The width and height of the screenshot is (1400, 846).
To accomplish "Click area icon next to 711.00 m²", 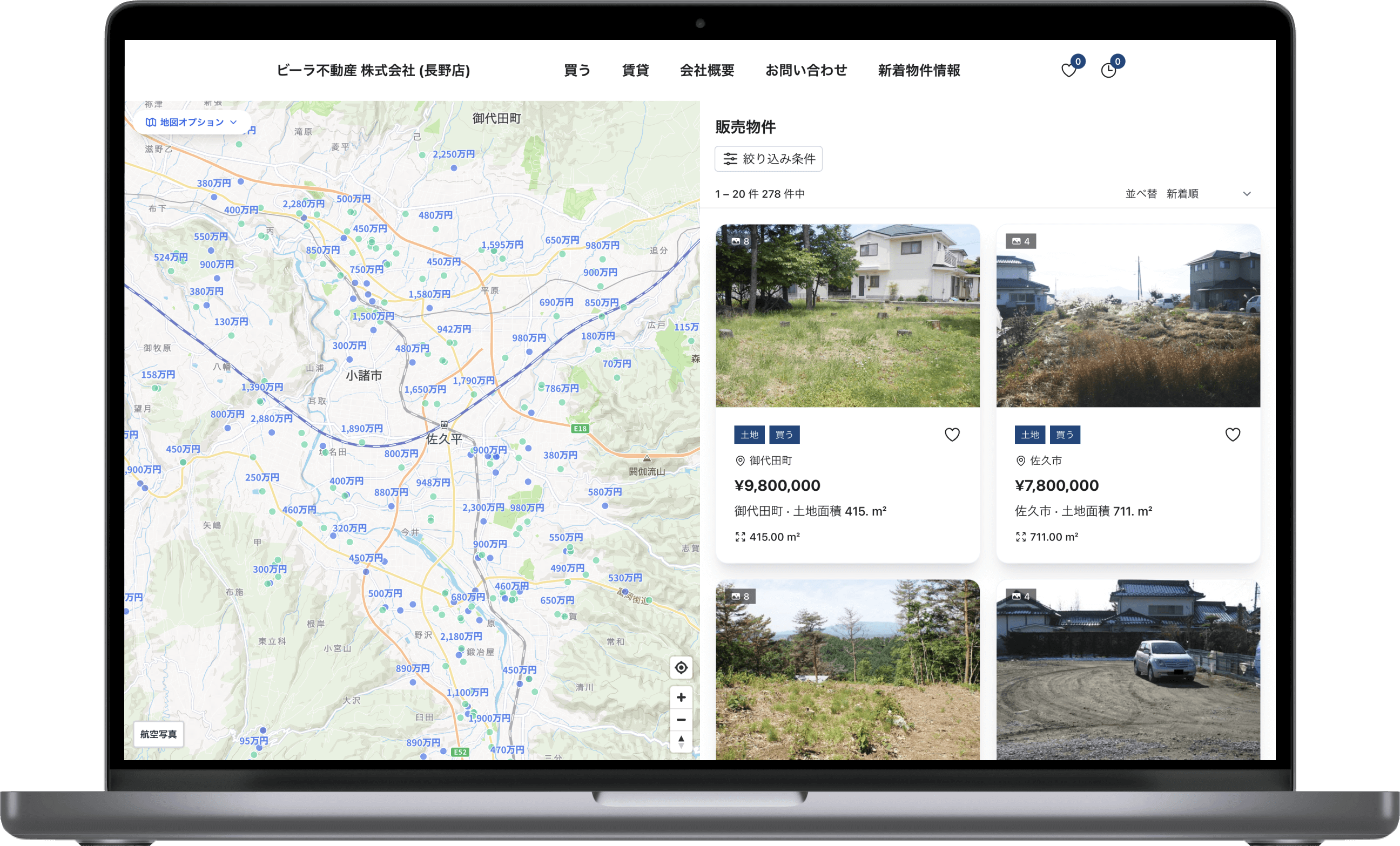I will coord(1020,537).
